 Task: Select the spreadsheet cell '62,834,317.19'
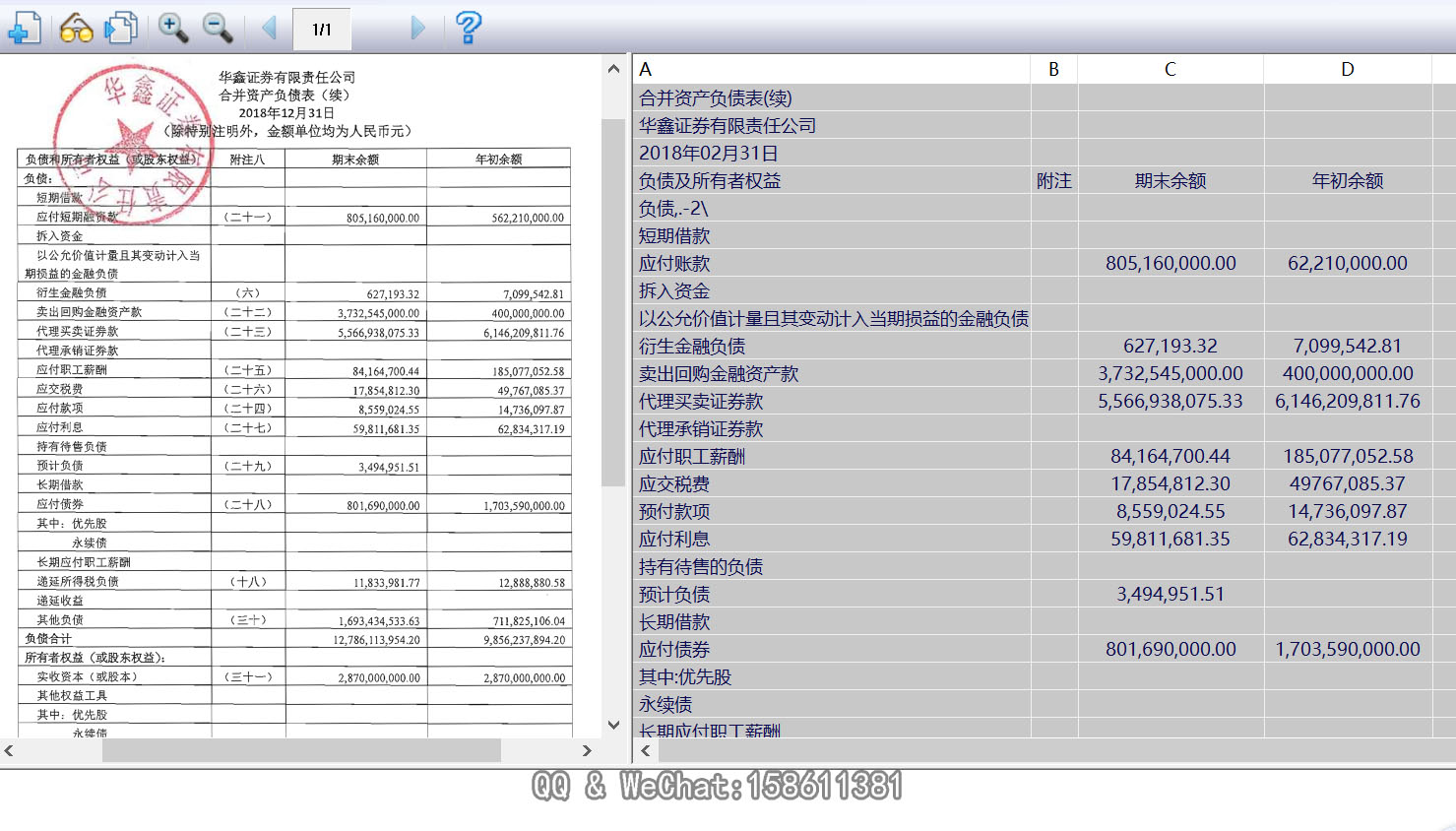[x=1348, y=539]
